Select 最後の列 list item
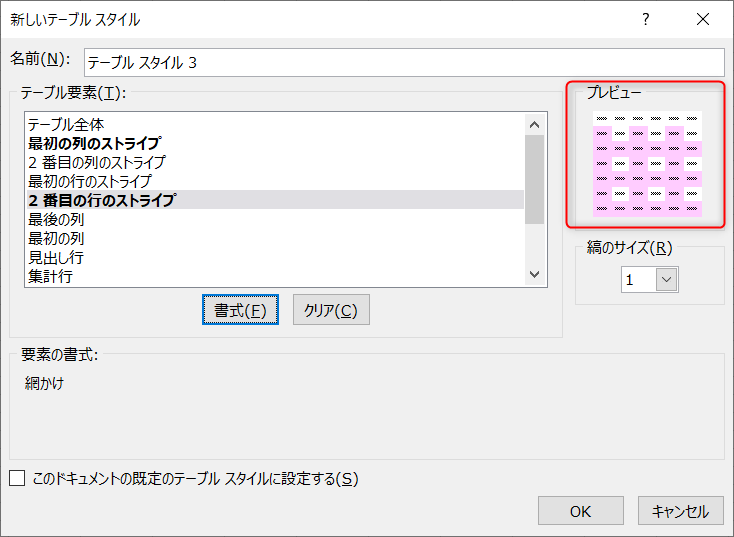 point(275,219)
